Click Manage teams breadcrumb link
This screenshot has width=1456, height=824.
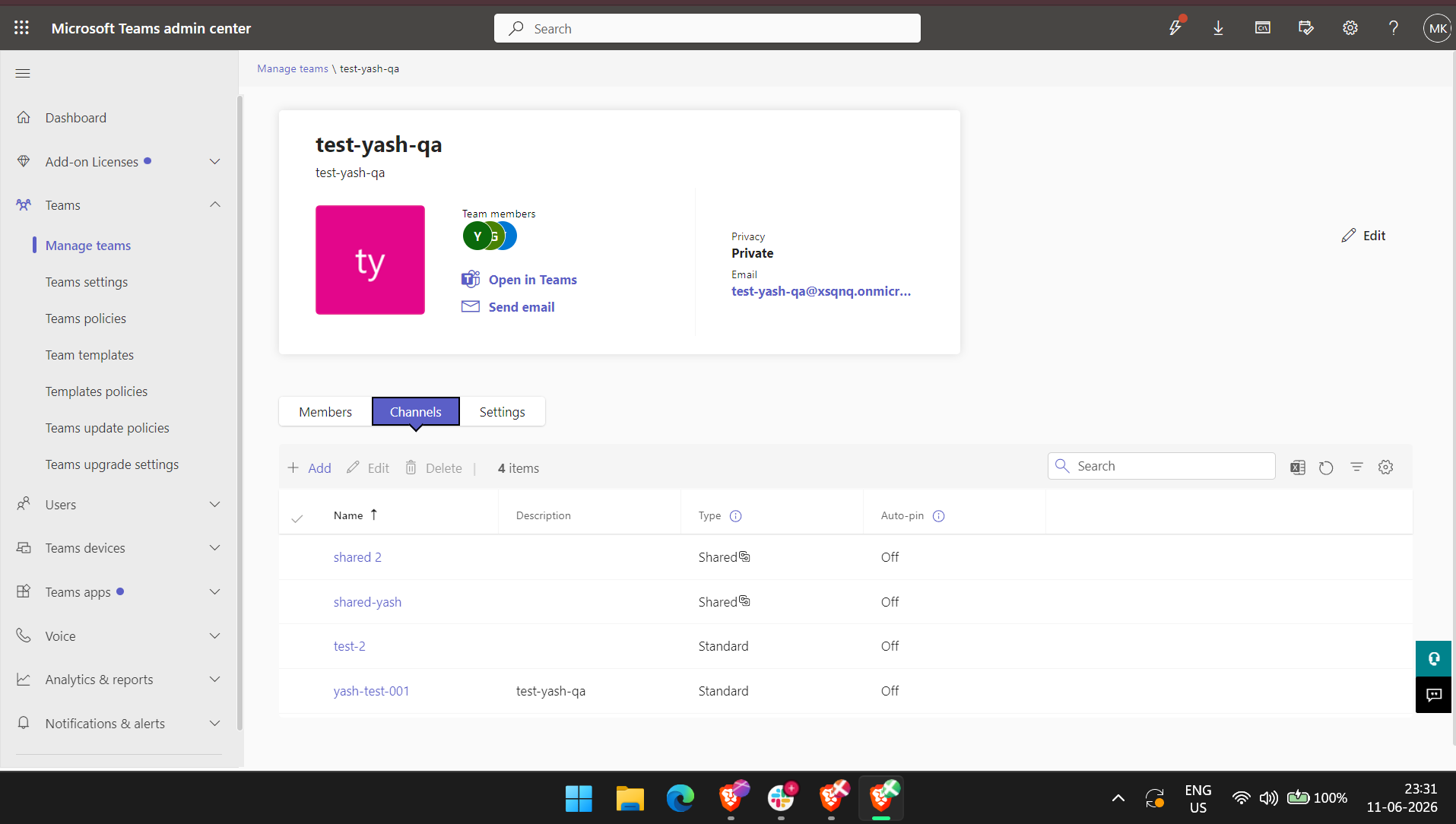(x=293, y=68)
